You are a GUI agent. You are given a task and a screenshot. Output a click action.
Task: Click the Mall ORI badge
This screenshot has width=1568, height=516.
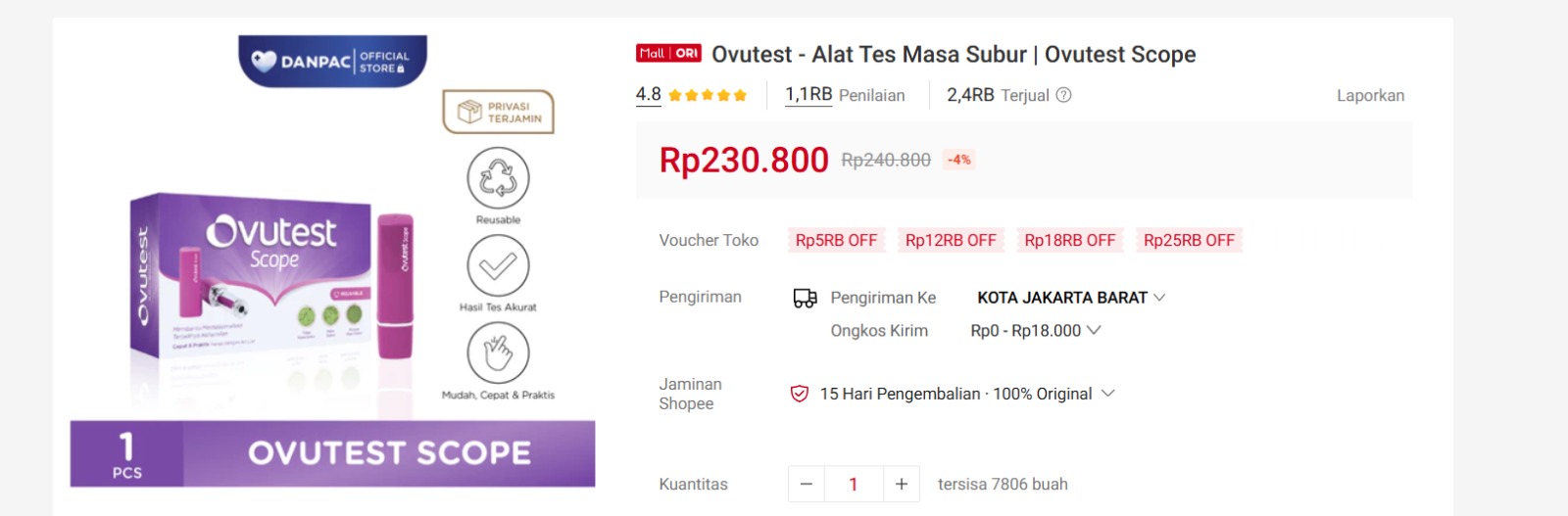click(x=668, y=54)
